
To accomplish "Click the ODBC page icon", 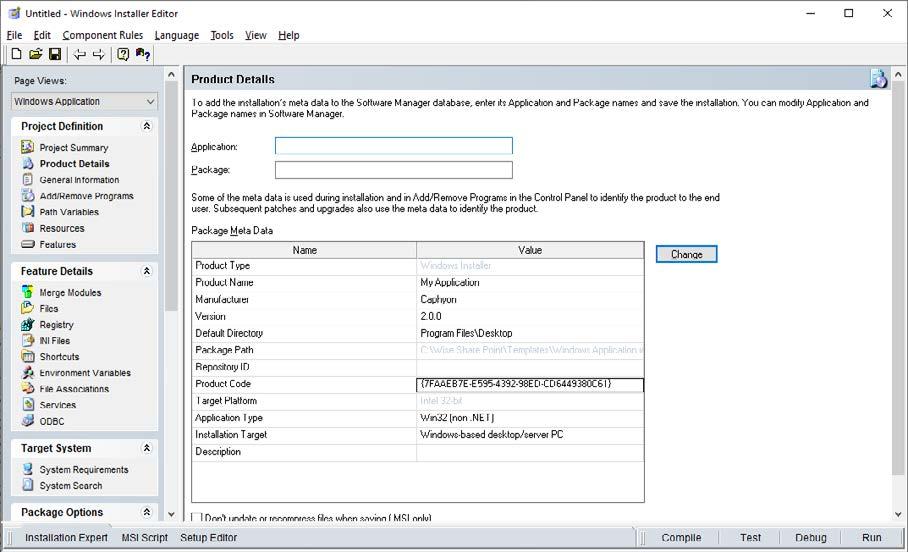I will pyautogui.click(x=27, y=421).
